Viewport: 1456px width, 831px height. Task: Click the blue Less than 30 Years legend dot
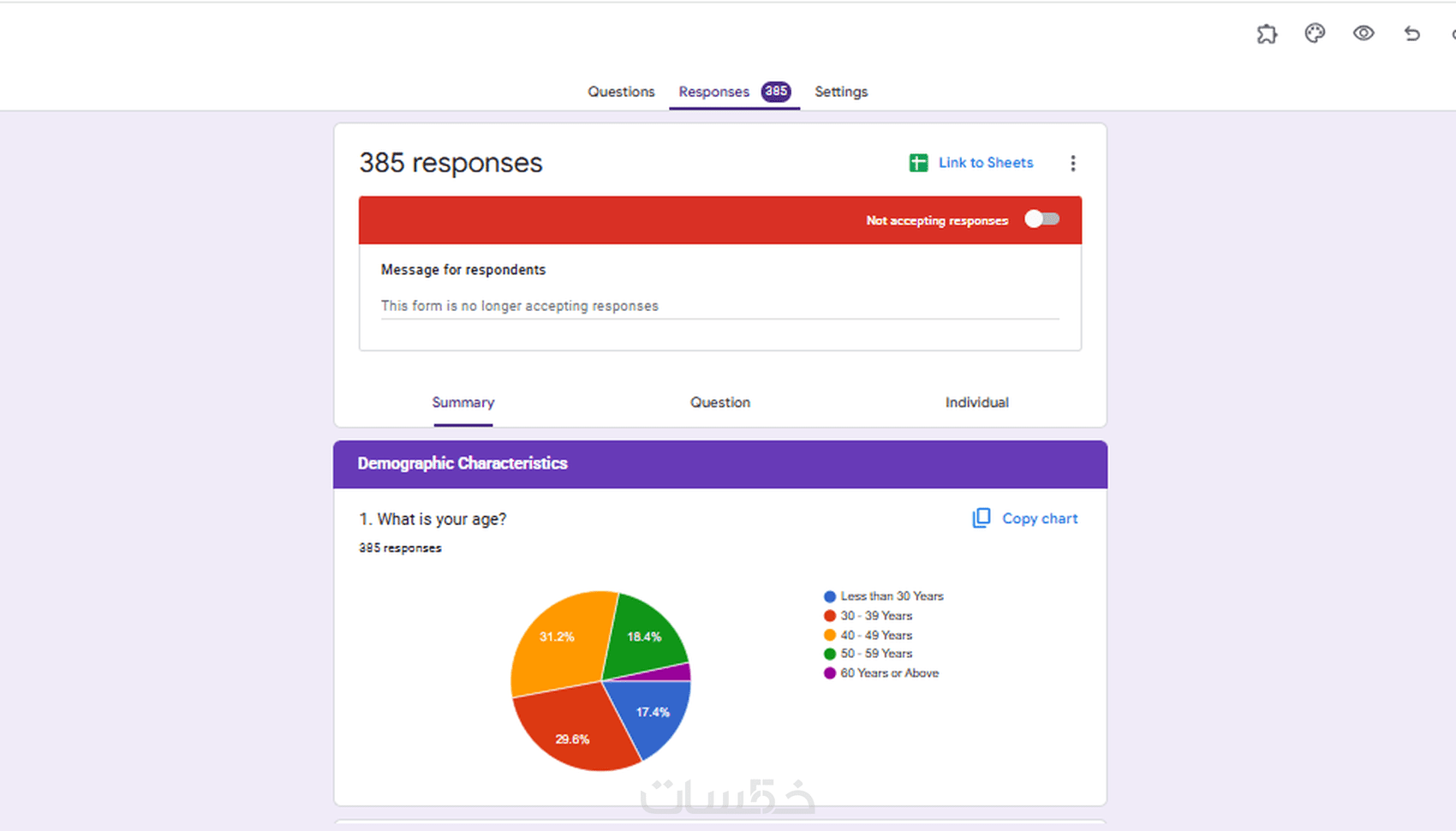tap(830, 596)
